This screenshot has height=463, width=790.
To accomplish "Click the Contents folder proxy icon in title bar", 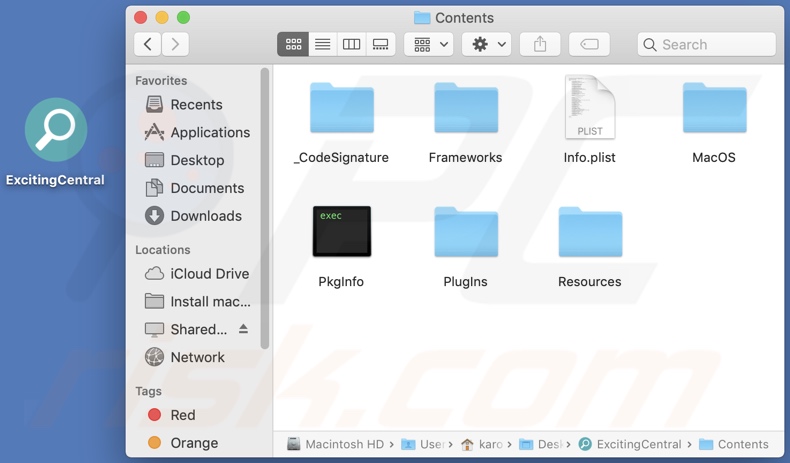I will point(422,18).
